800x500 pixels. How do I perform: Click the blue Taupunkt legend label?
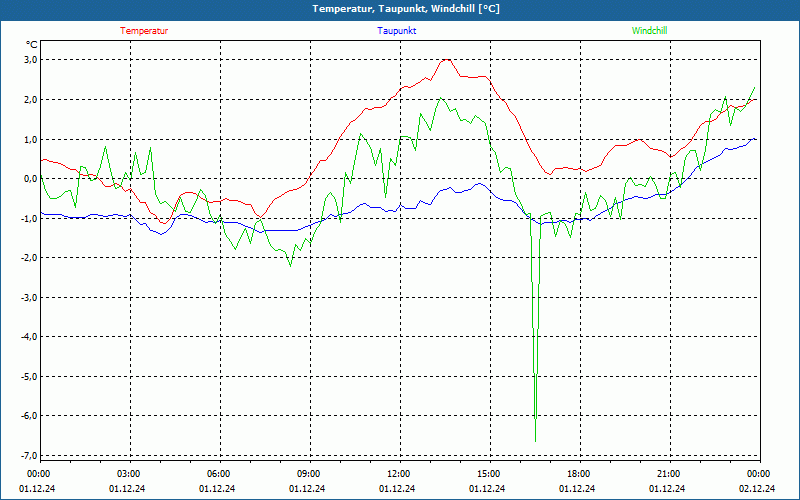click(396, 31)
